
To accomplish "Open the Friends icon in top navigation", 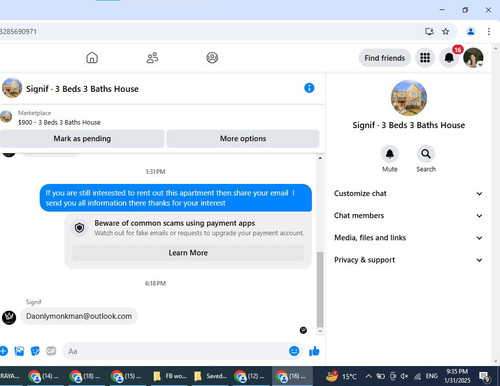I will [152, 58].
